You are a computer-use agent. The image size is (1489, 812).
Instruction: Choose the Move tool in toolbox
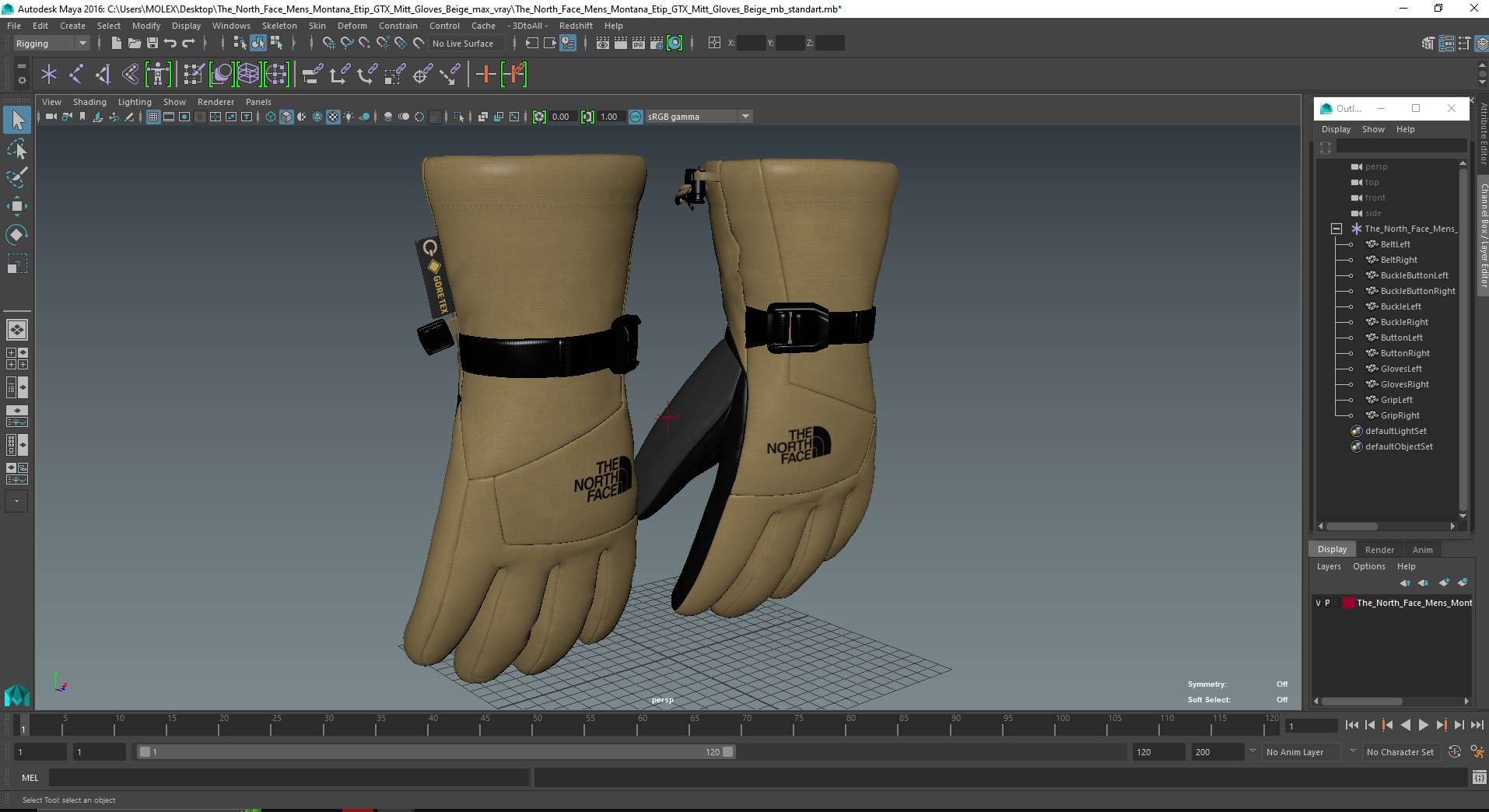point(17,205)
